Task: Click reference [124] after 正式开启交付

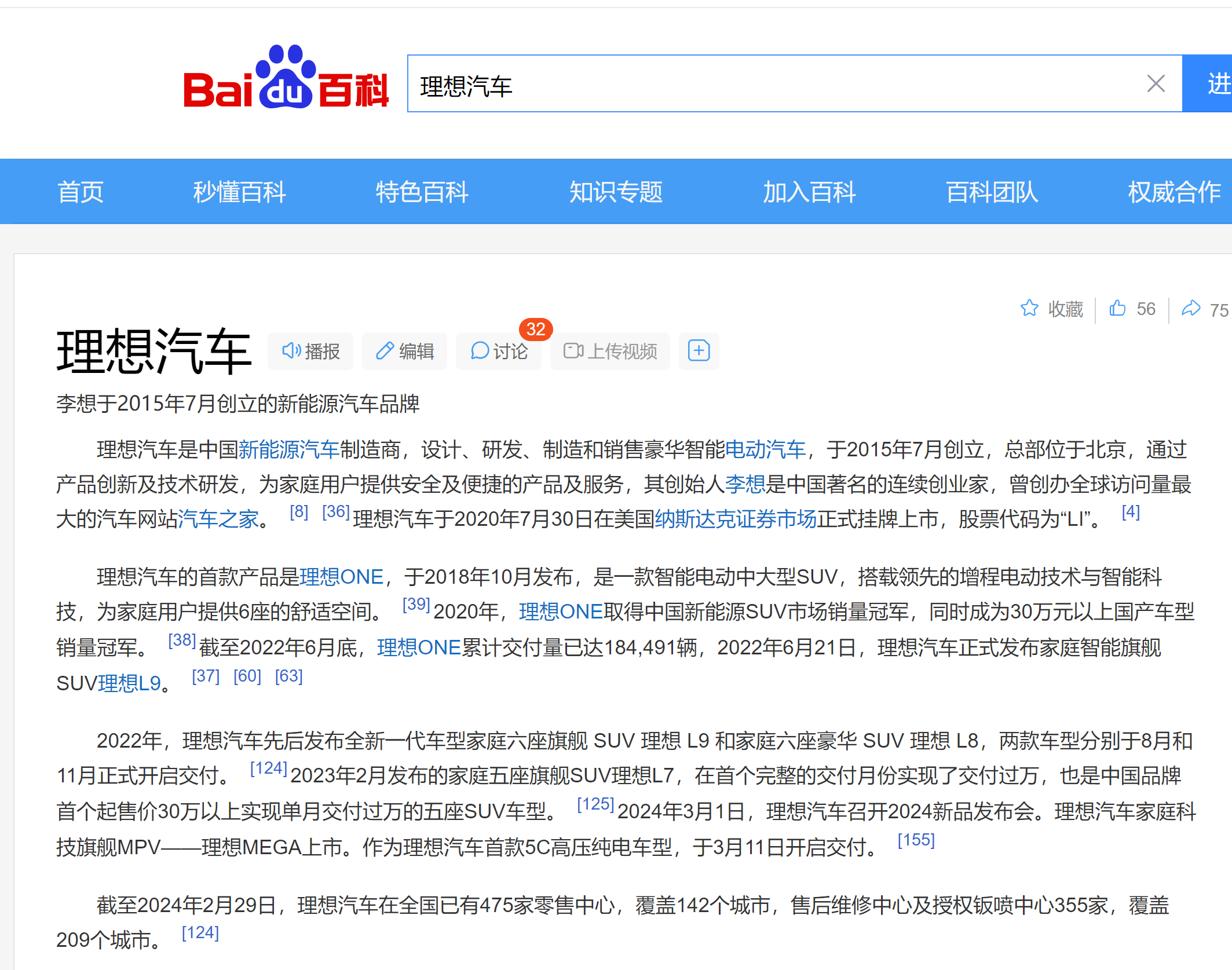Action: click(x=269, y=768)
